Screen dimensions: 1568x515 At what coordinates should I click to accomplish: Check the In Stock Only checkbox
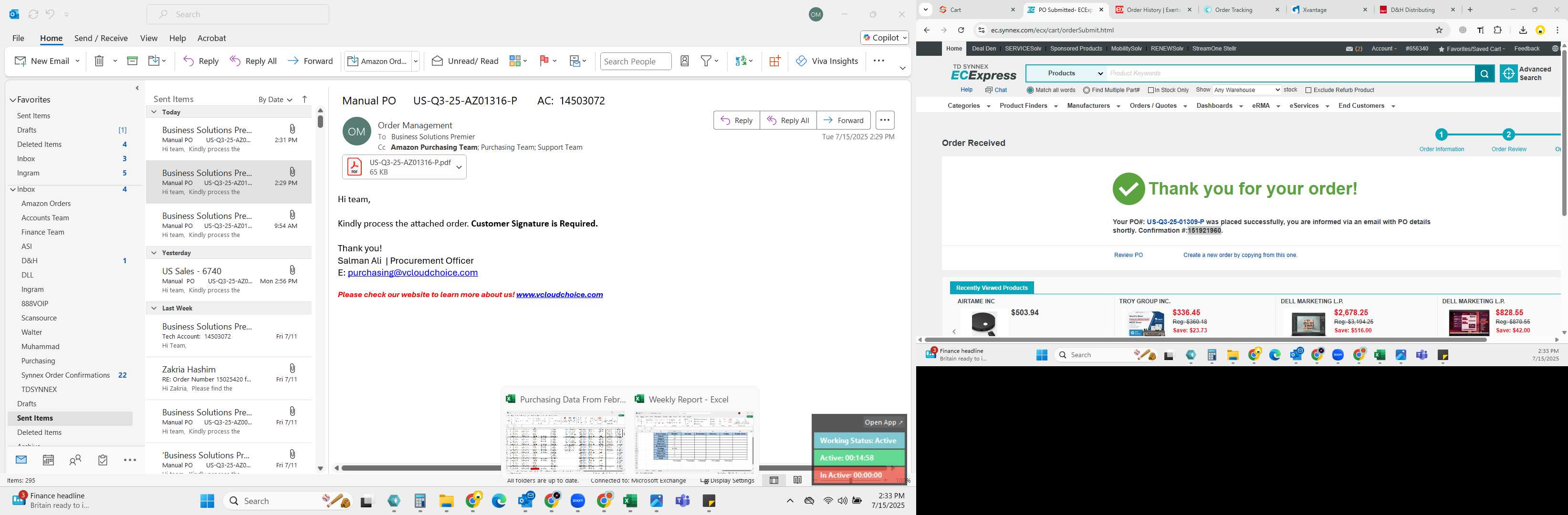[1150, 90]
